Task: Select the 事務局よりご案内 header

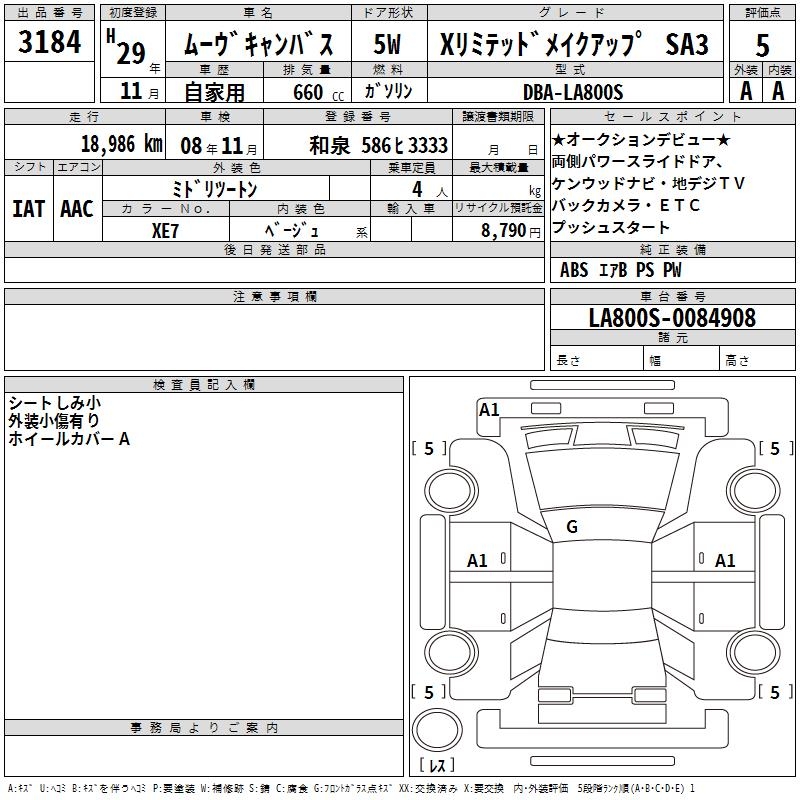Action: pyautogui.click(x=204, y=728)
